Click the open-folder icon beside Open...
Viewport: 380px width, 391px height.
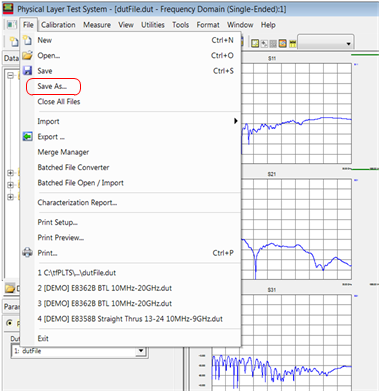(x=28, y=55)
